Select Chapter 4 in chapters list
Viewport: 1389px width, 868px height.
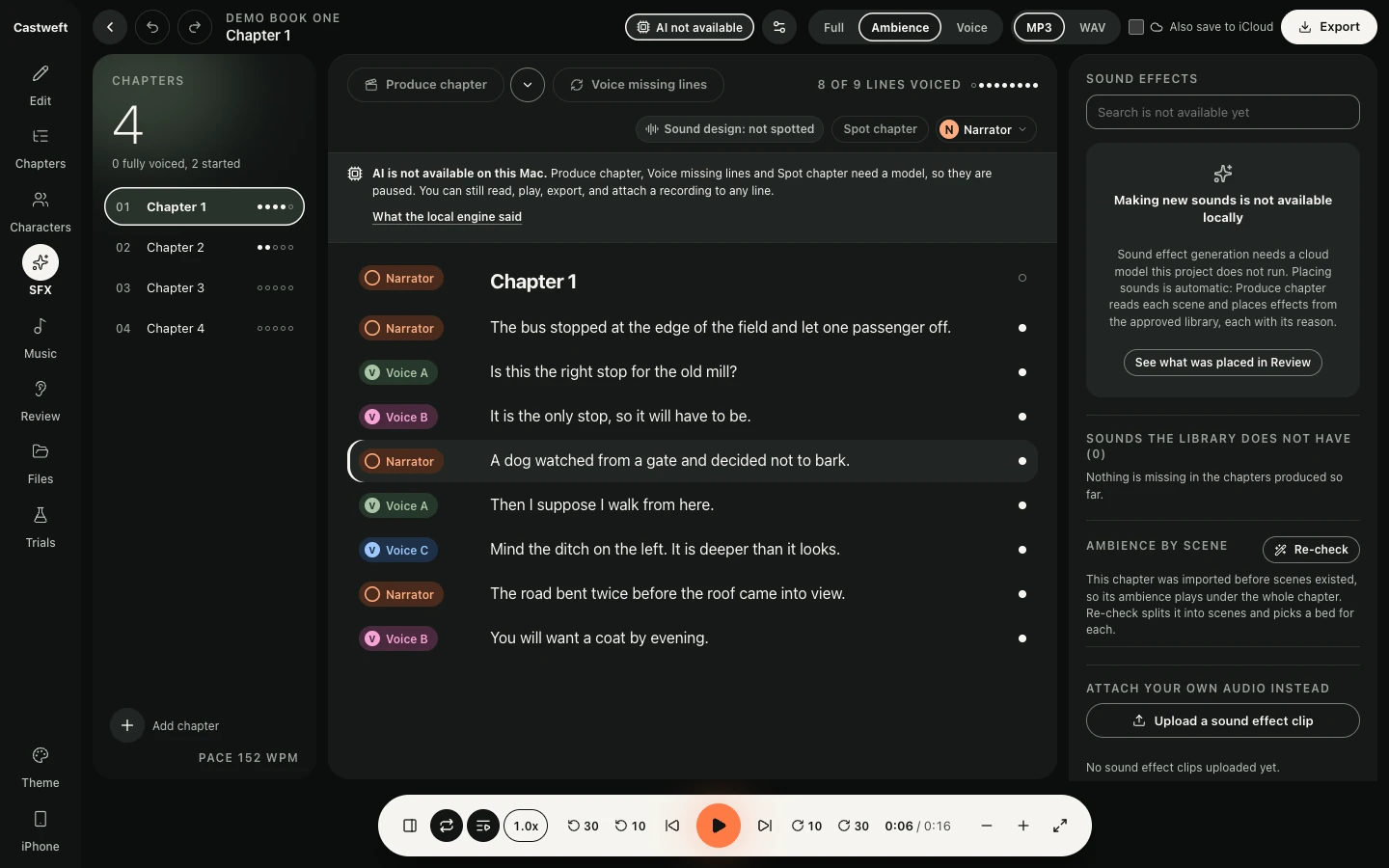tap(204, 329)
